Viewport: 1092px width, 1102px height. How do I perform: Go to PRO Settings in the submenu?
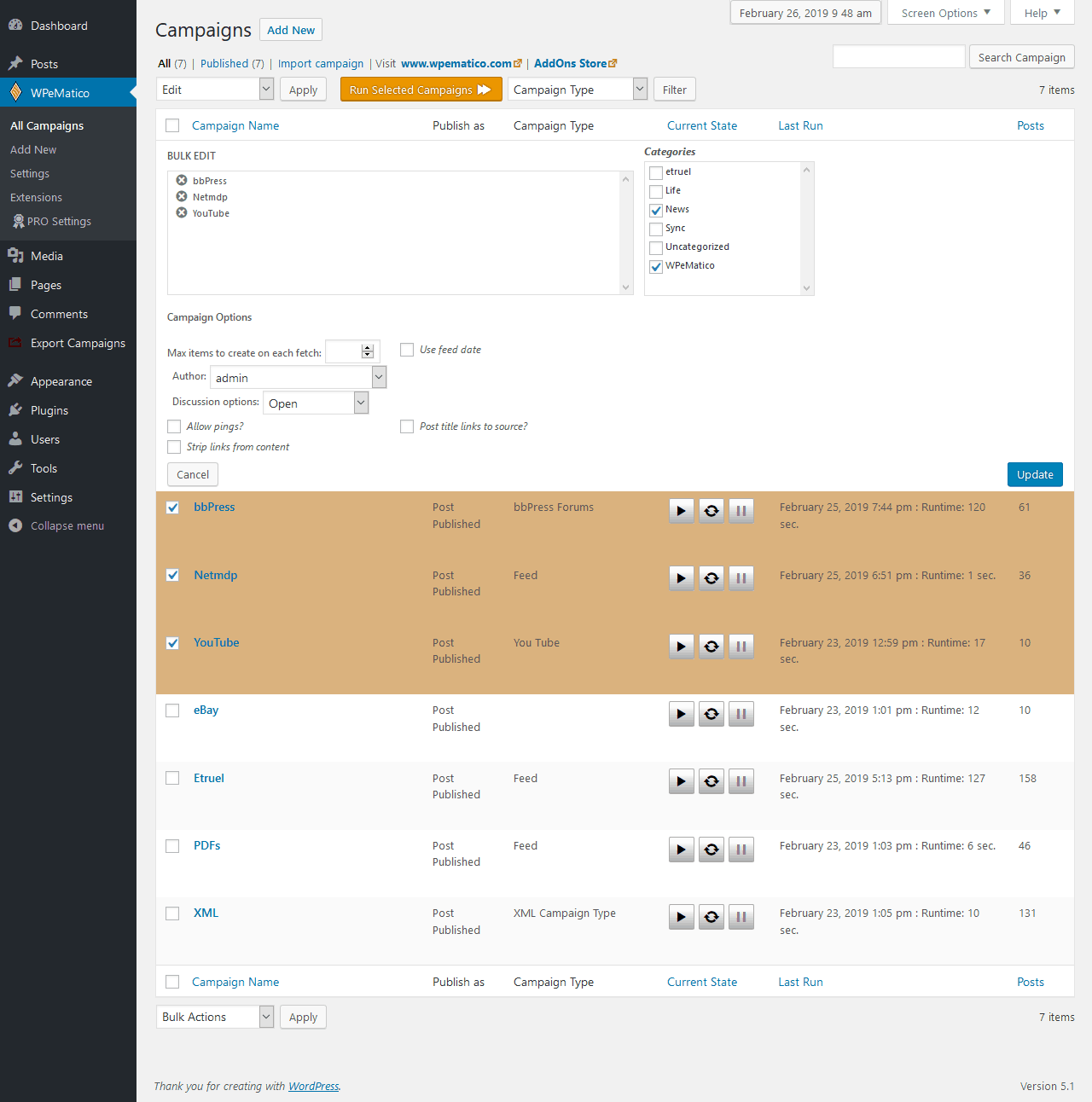coord(59,221)
